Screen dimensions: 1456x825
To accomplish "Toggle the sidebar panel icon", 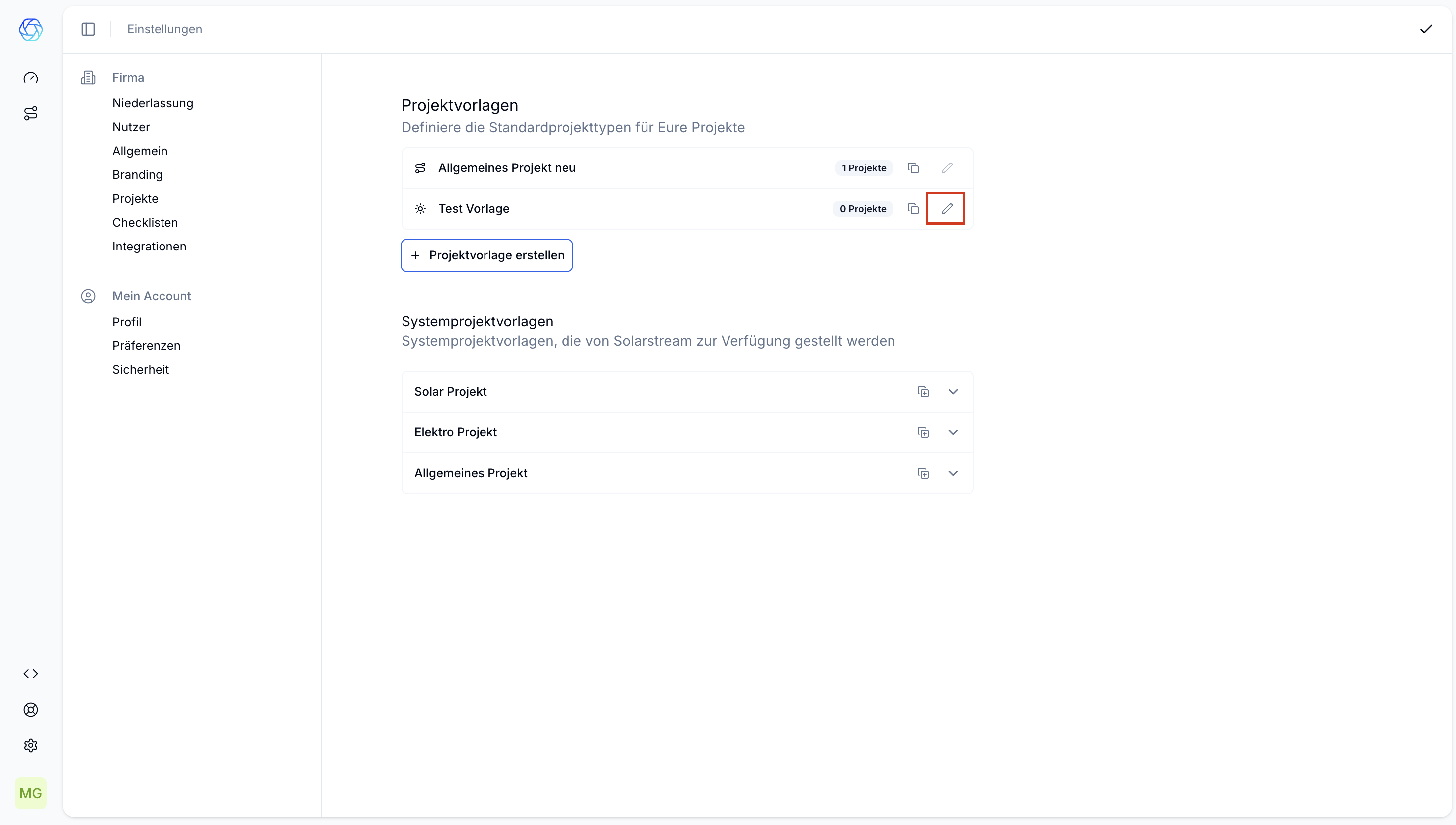I will pyautogui.click(x=88, y=29).
